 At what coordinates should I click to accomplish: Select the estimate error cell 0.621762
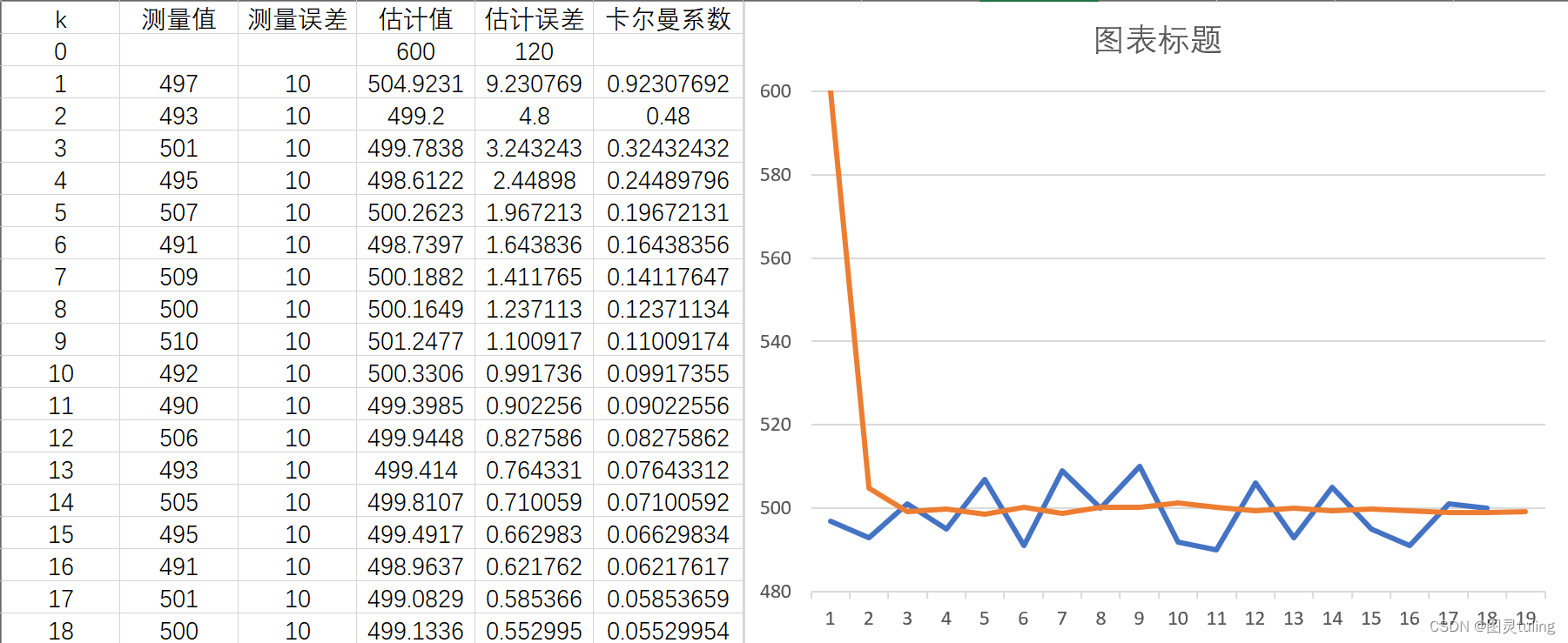pyautogui.click(x=534, y=566)
